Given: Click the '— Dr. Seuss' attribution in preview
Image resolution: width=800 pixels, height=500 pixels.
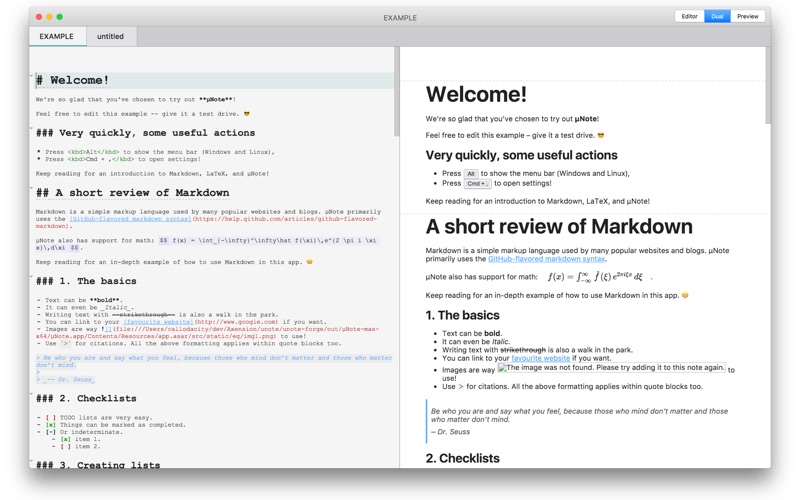Looking at the screenshot, I should pos(450,432).
